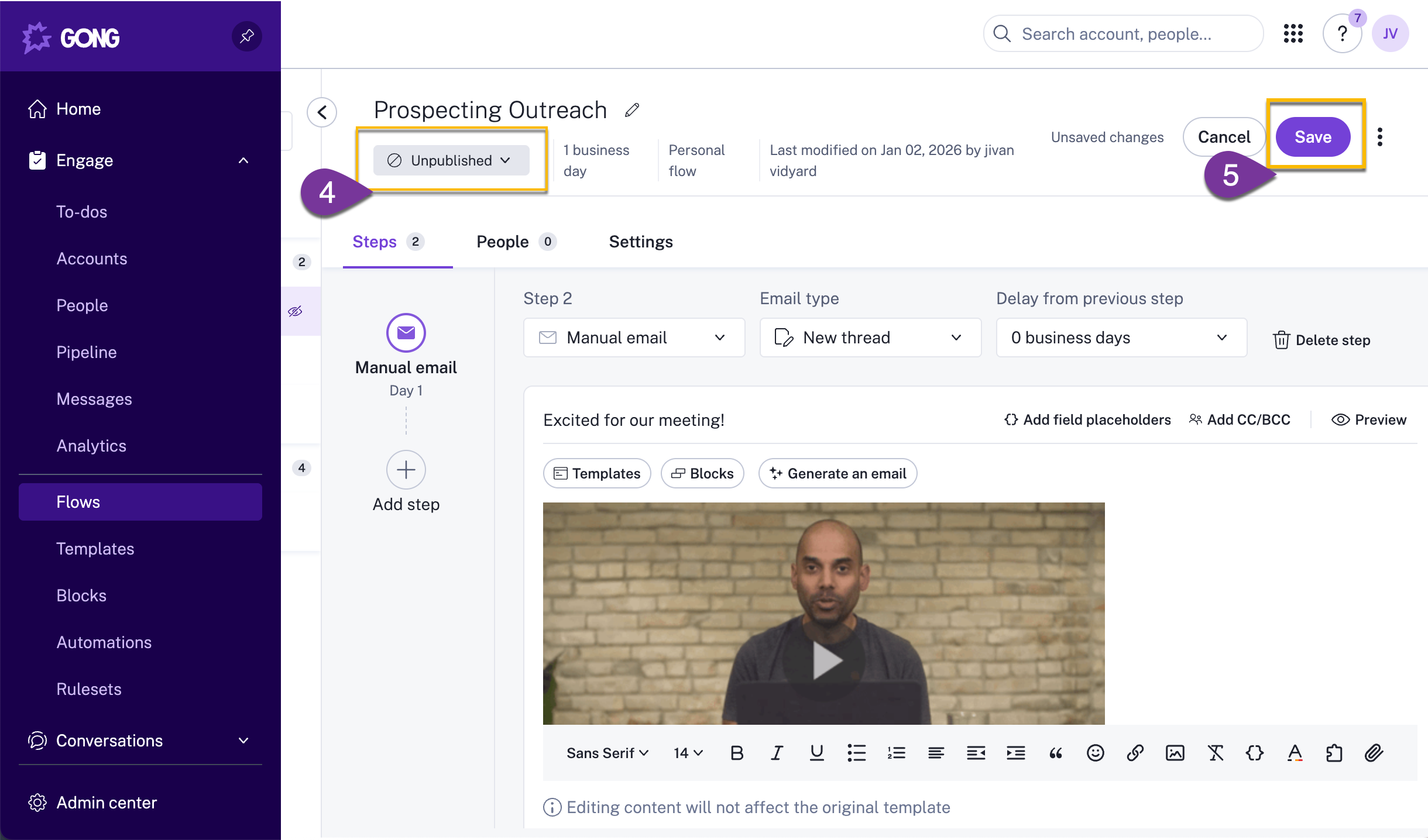This screenshot has height=840, width=1428.
Task: Open the Email type New thread dropdown
Action: (x=869, y=338)
